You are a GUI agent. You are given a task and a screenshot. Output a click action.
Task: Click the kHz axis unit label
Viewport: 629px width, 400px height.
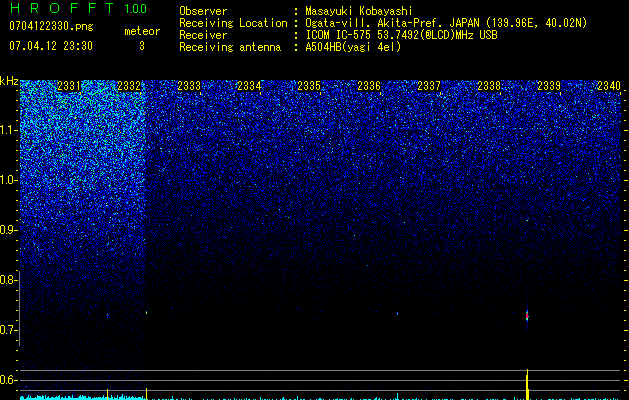9,81
